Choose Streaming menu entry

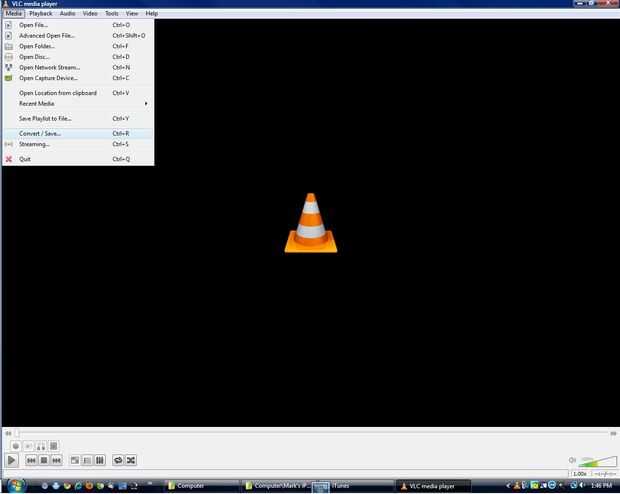[x=78, y=144]
